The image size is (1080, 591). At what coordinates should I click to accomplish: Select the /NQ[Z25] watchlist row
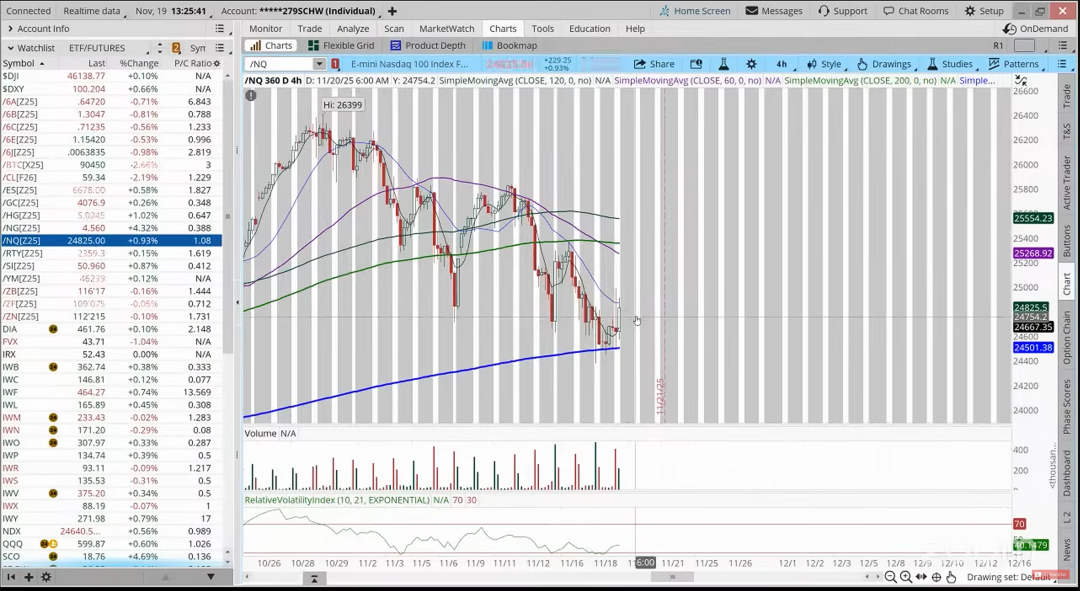112,240
